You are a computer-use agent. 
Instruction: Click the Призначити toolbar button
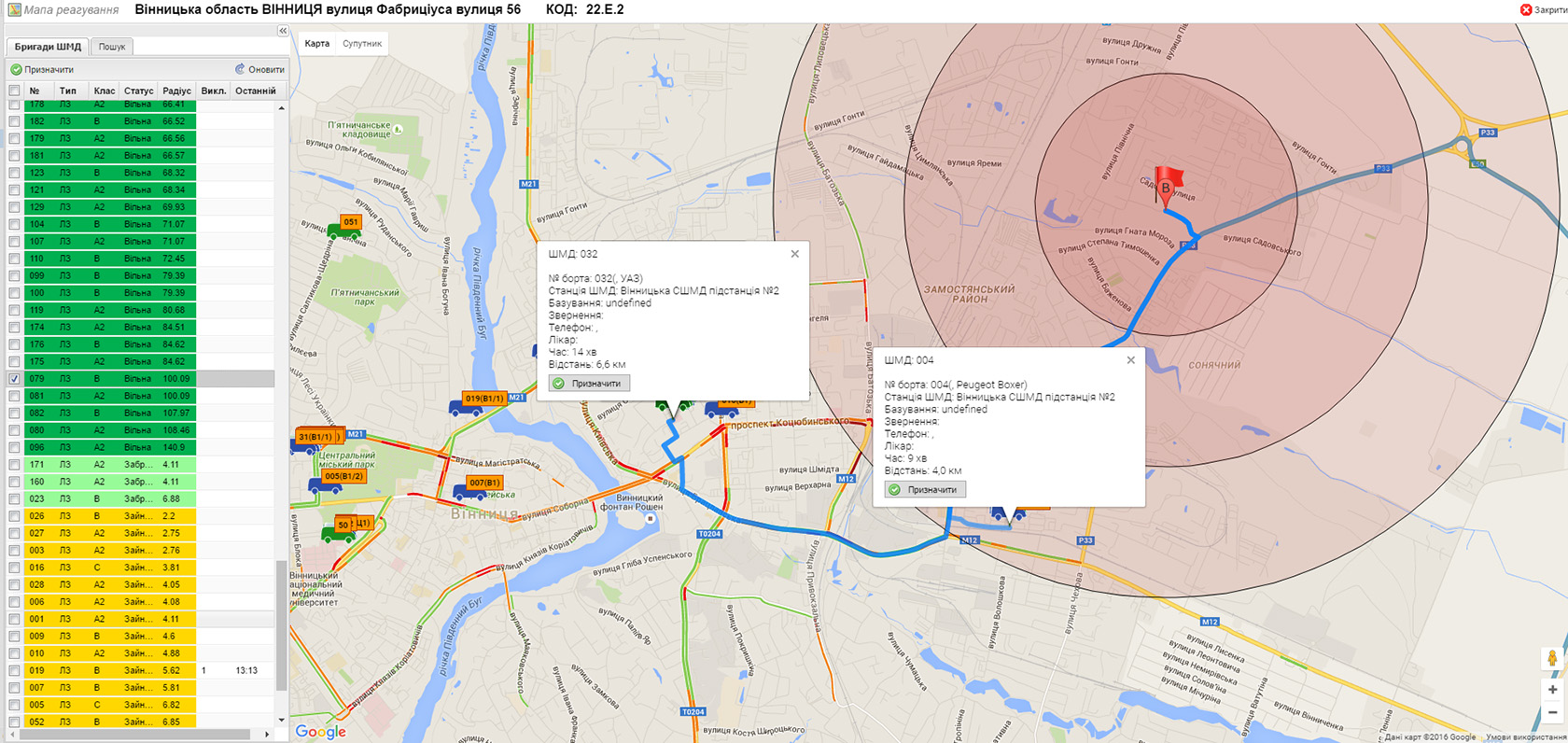(x=42, y=69)
